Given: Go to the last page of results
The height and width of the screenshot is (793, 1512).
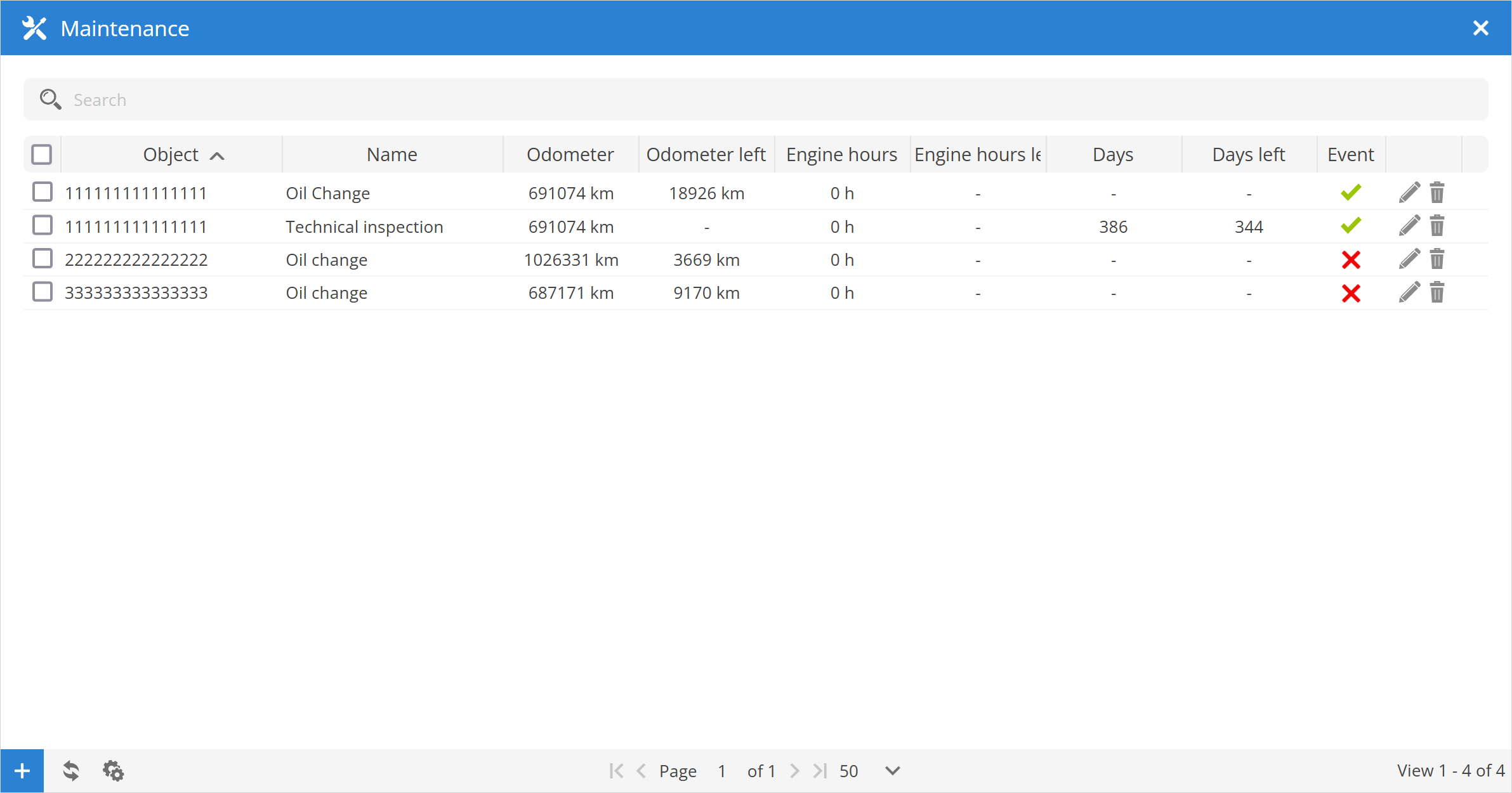Looking at the screenshot, I should [820, 771].
